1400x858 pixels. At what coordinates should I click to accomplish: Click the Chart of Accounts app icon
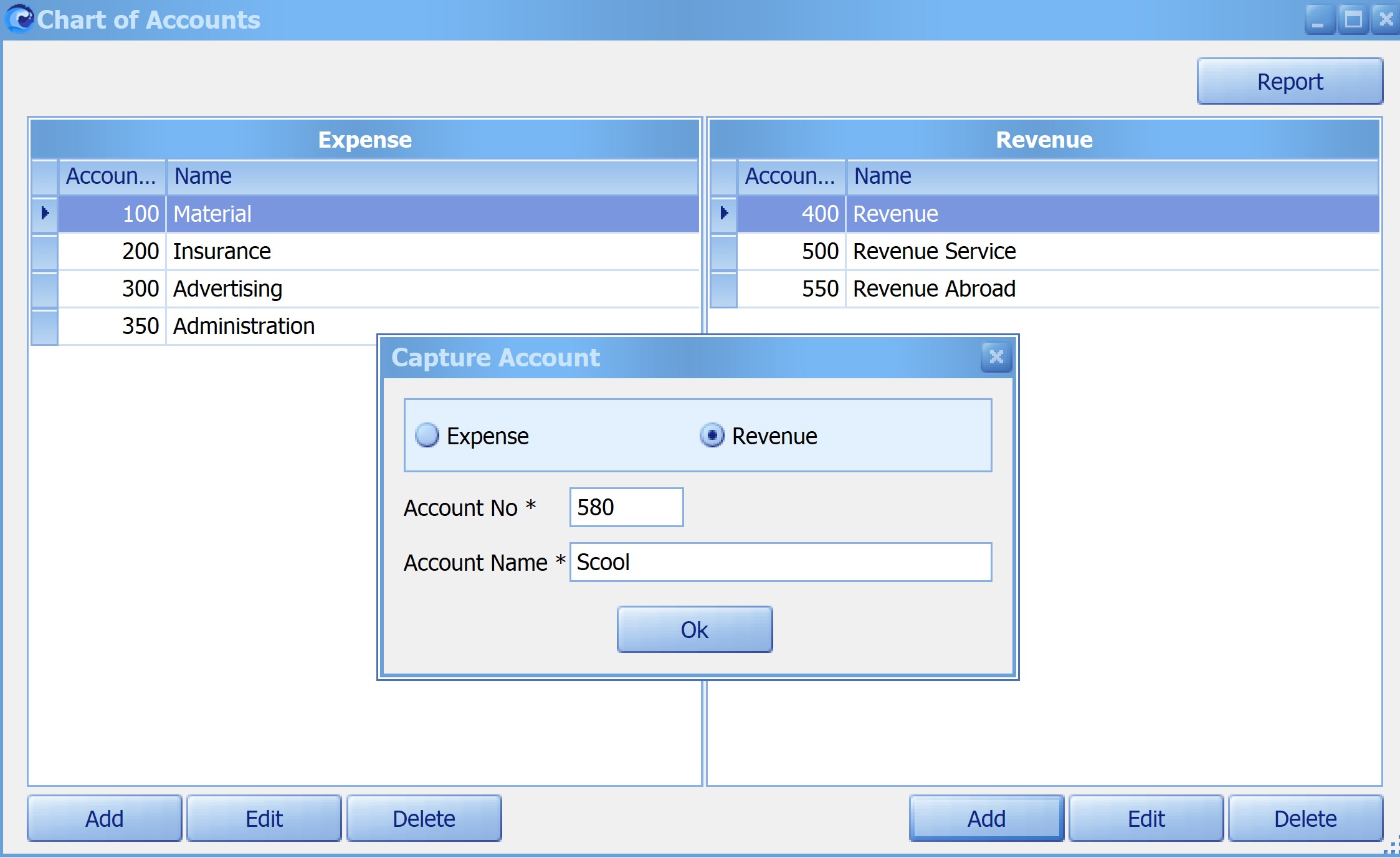click(x=19, y=19)
